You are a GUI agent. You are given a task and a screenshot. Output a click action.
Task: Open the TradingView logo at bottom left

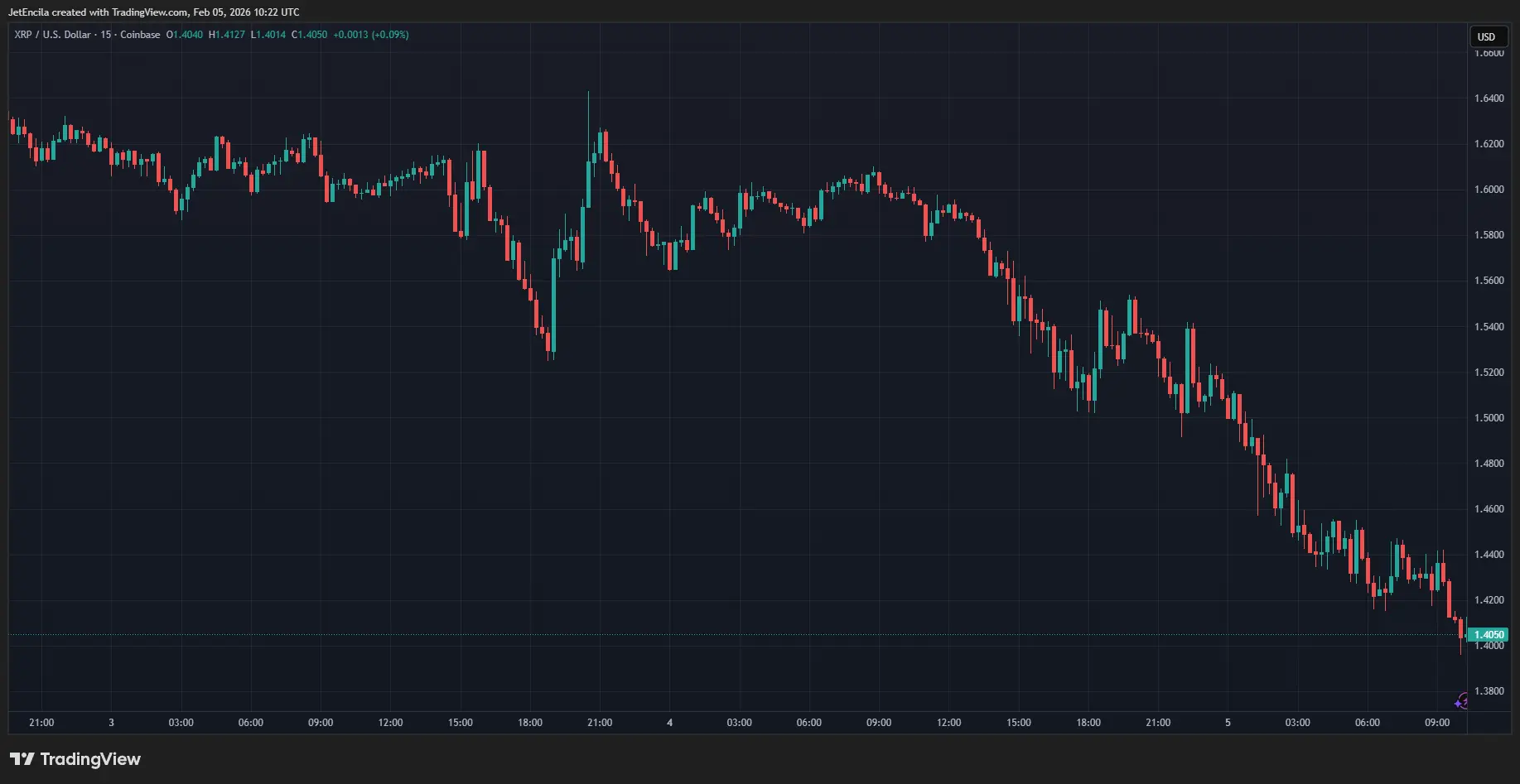pyautogui.click(x=75, y=759)
